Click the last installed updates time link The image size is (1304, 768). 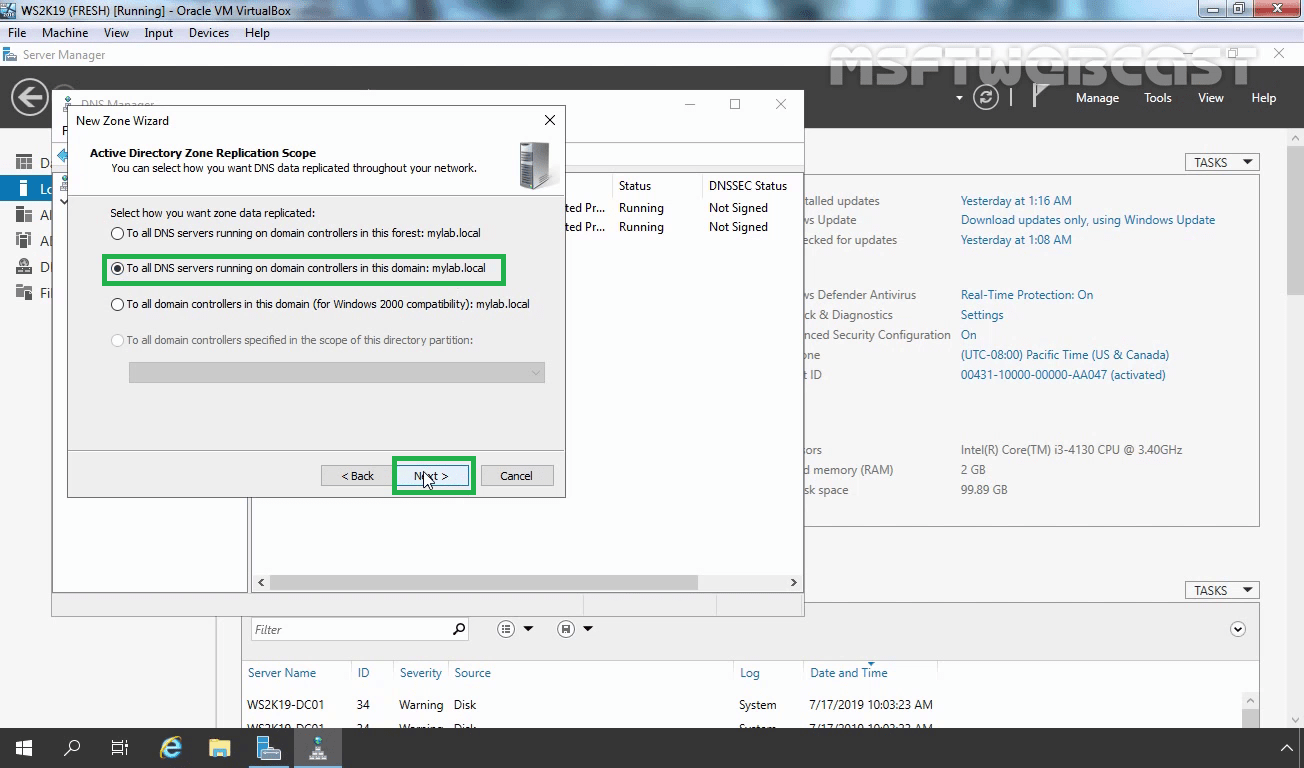[1016, 201]
